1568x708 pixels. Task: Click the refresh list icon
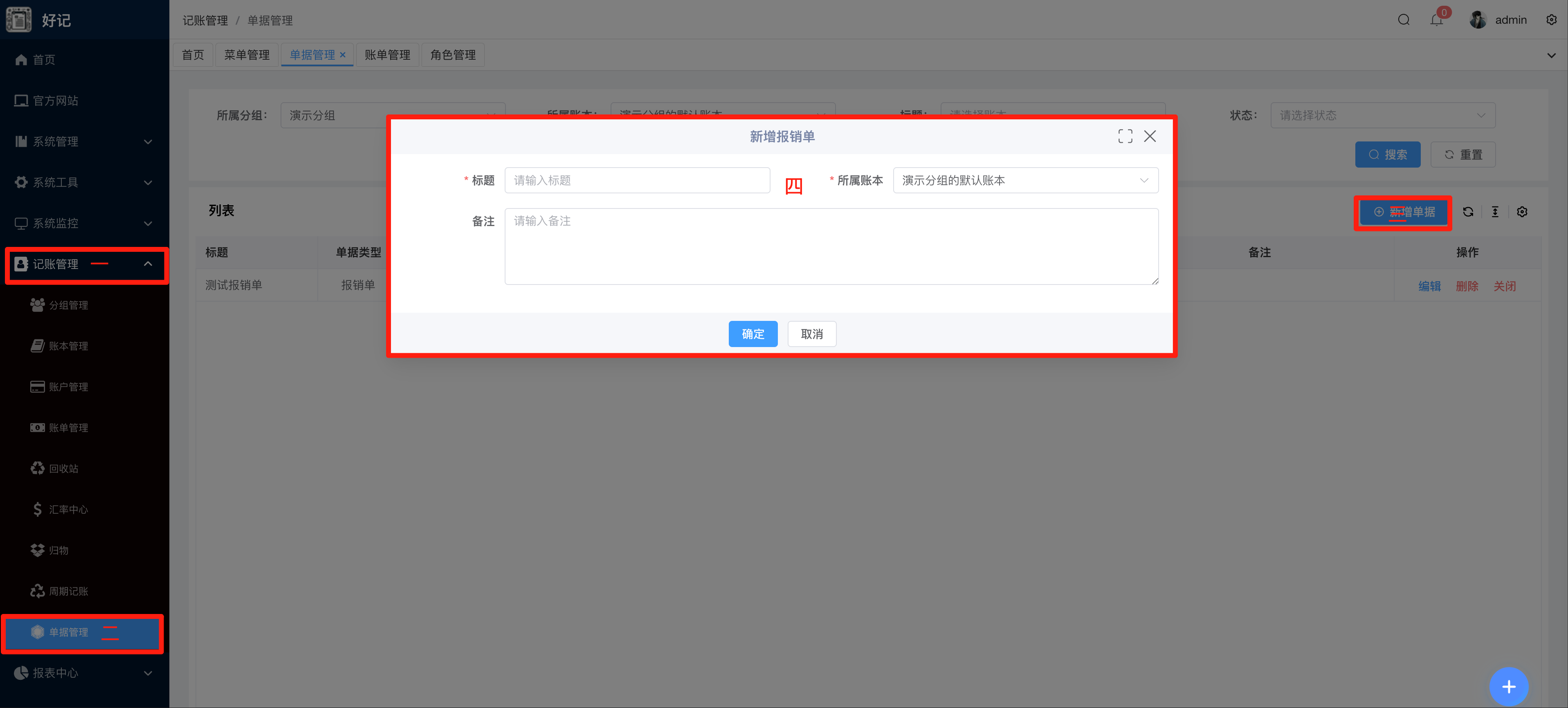coord(1467,212)
